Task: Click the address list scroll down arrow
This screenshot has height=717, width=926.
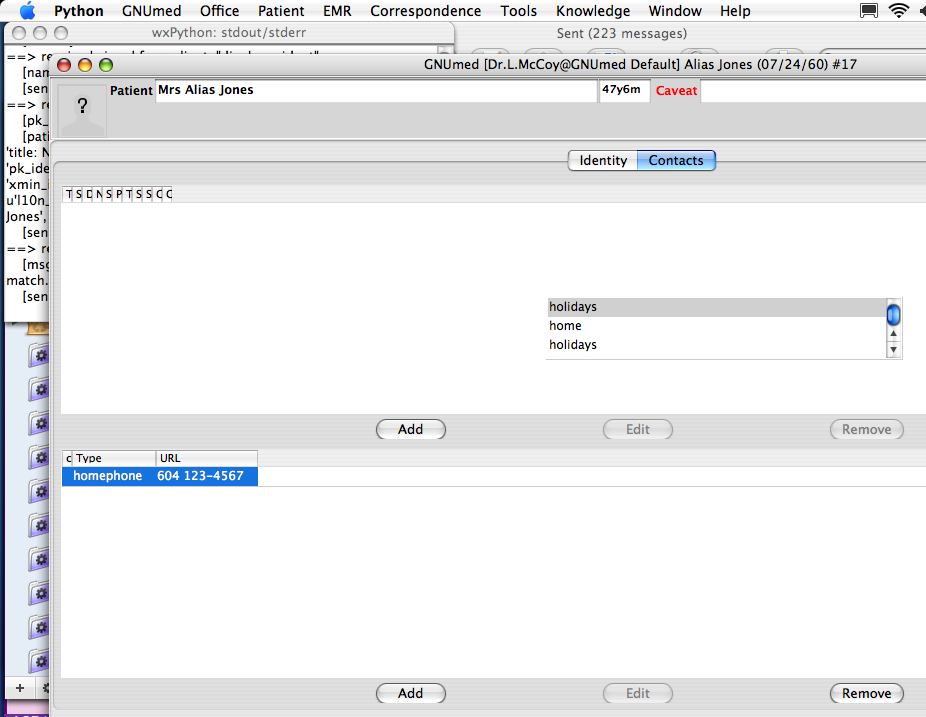Action: tap(894, 349)
